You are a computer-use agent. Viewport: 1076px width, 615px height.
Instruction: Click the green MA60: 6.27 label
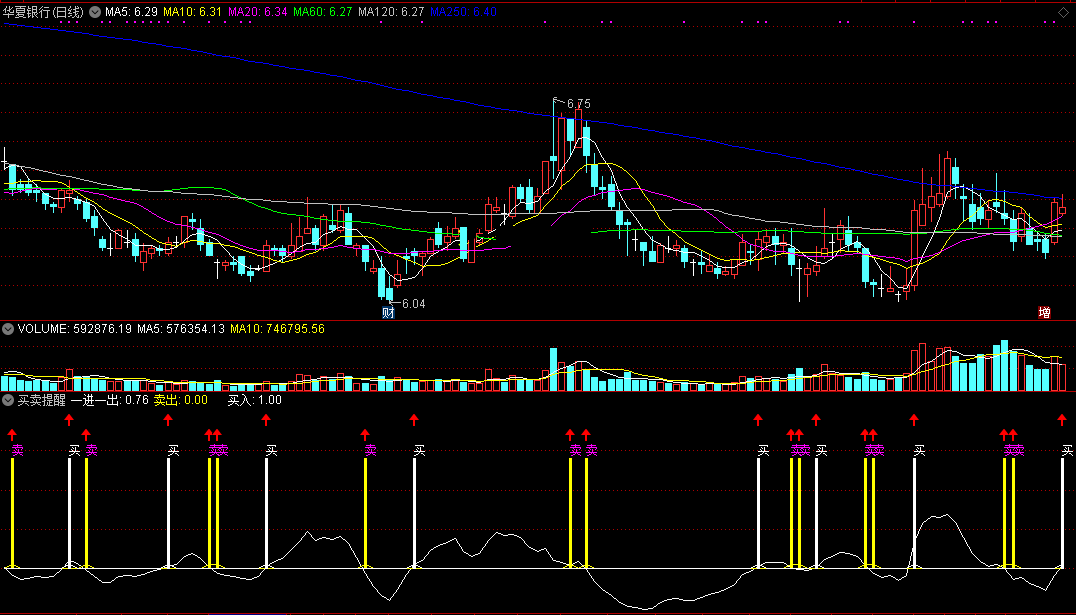323,12
